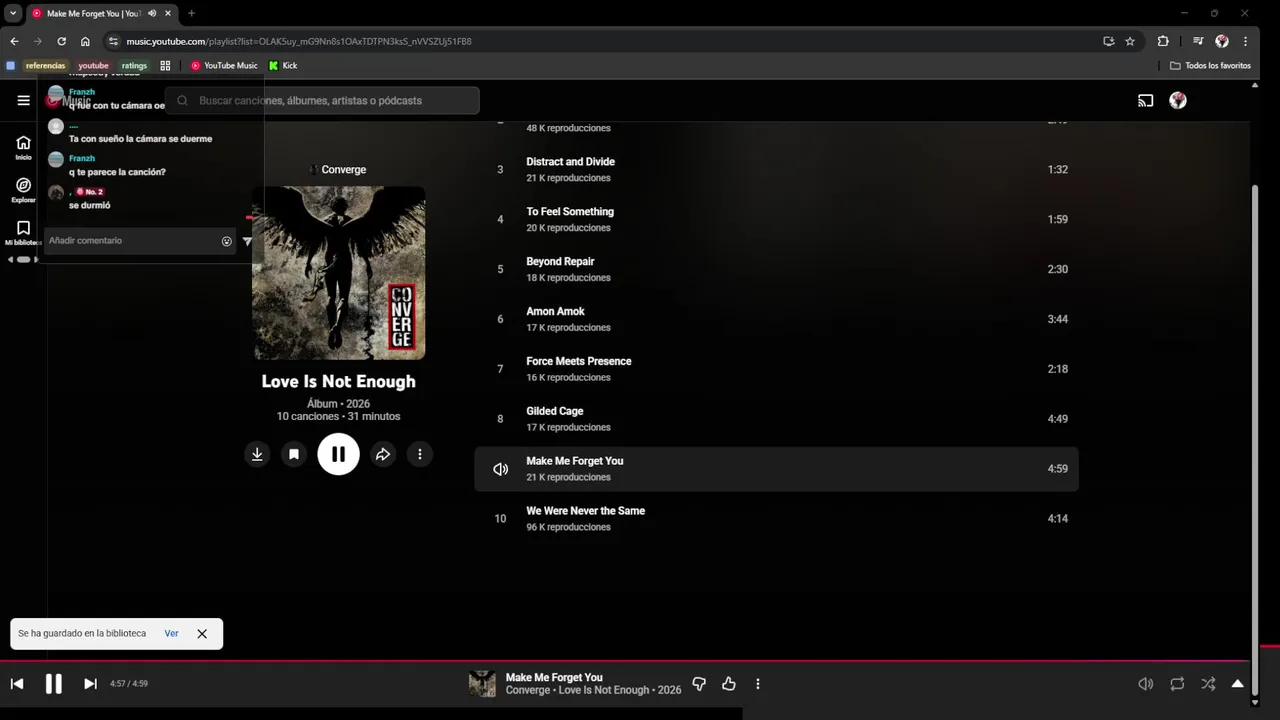The width and height of the screenshot is (1280, 720).
Task: Open Mi biblioteca in the sidebar
Action: [x=23, y=233]
